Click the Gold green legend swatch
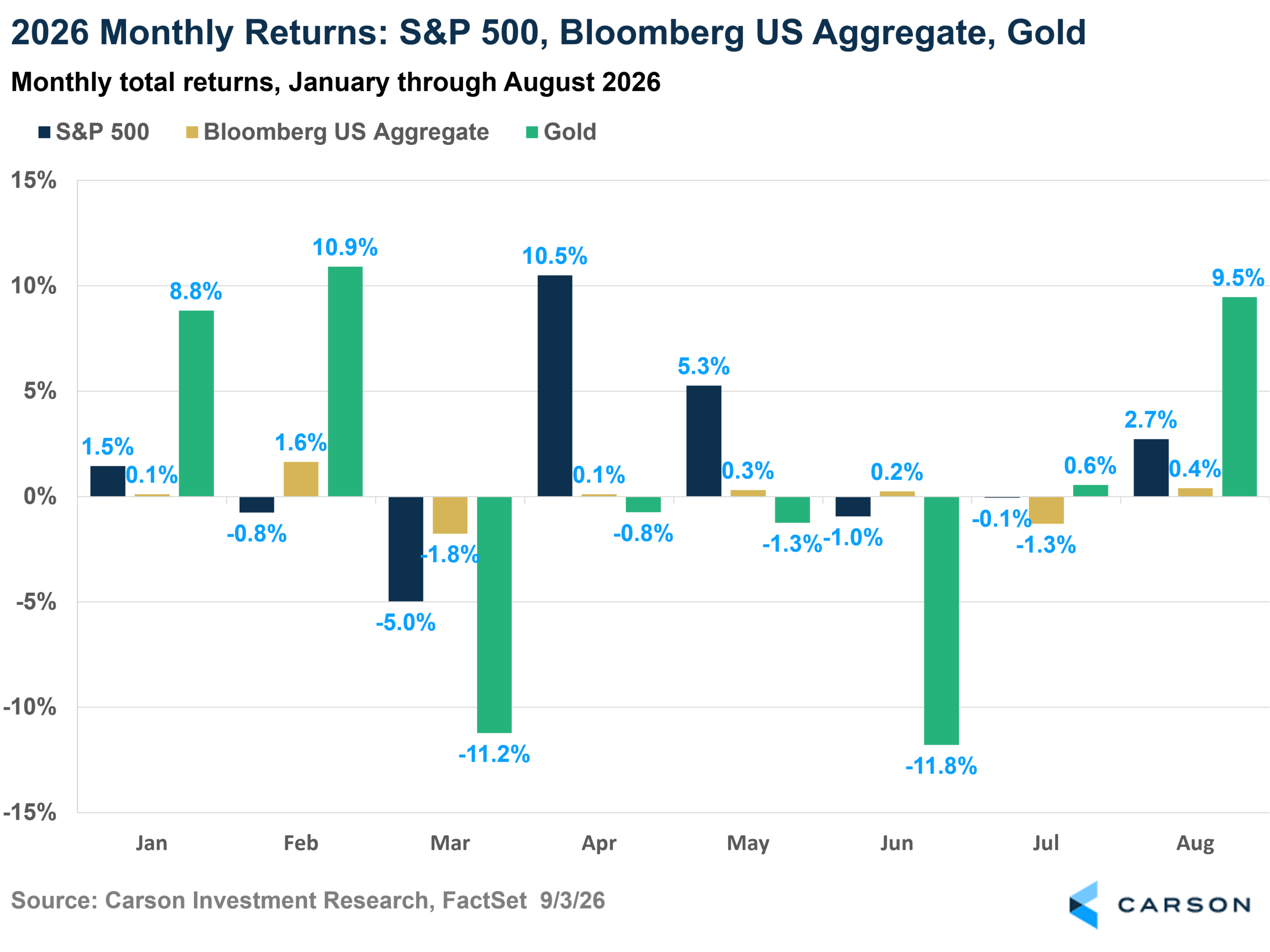Screen dimensions: 1270x952 (532, 132)
